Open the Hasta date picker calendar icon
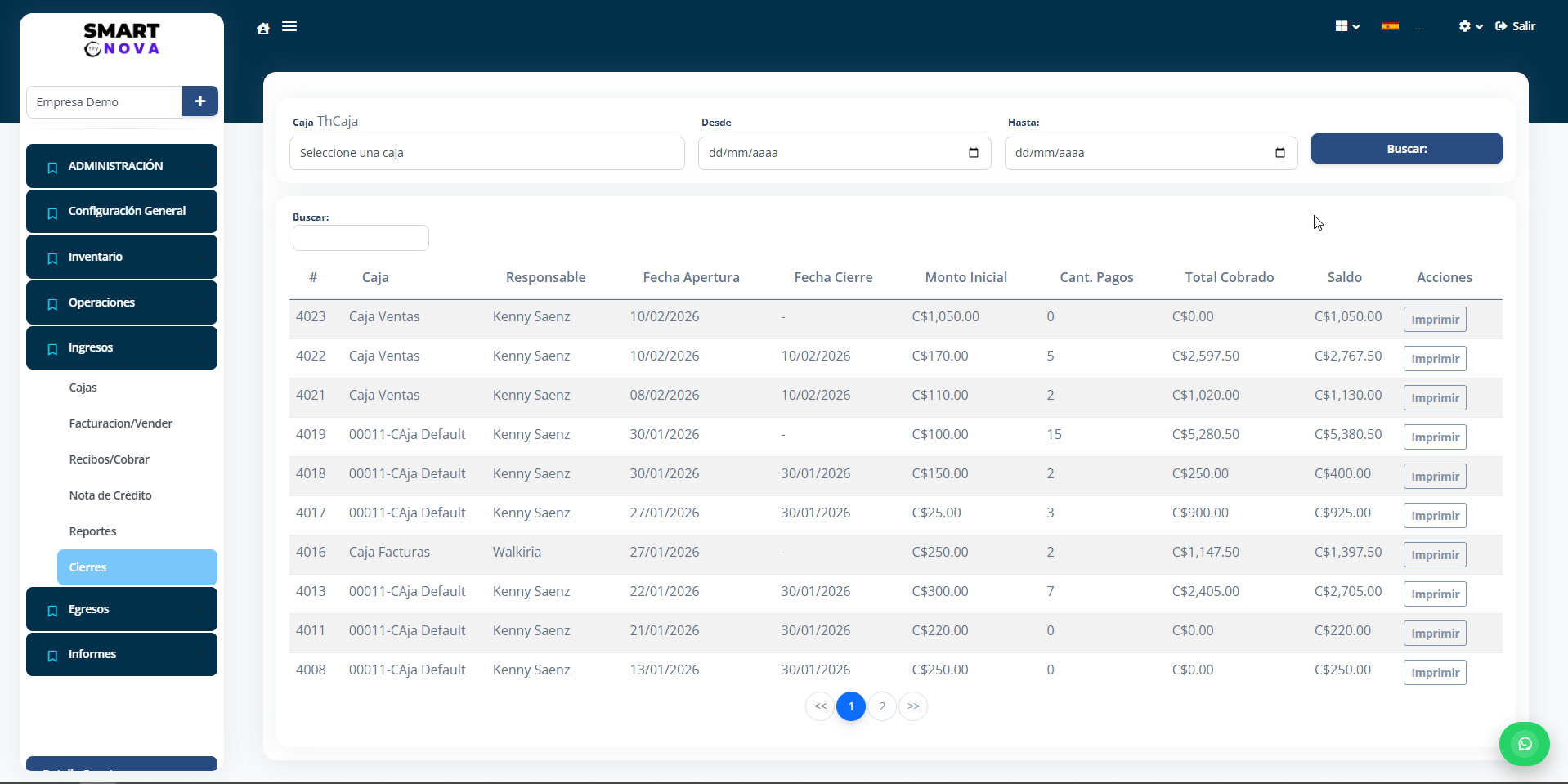 (1279, 153)
